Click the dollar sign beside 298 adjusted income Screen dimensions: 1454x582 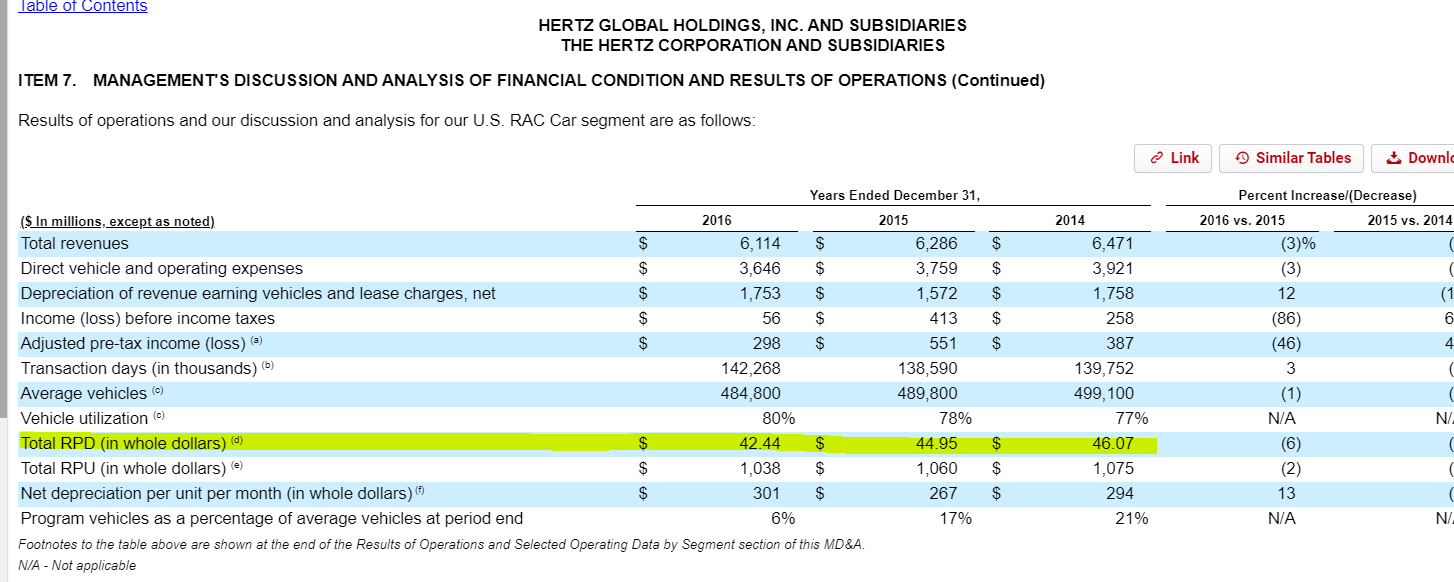645,343
